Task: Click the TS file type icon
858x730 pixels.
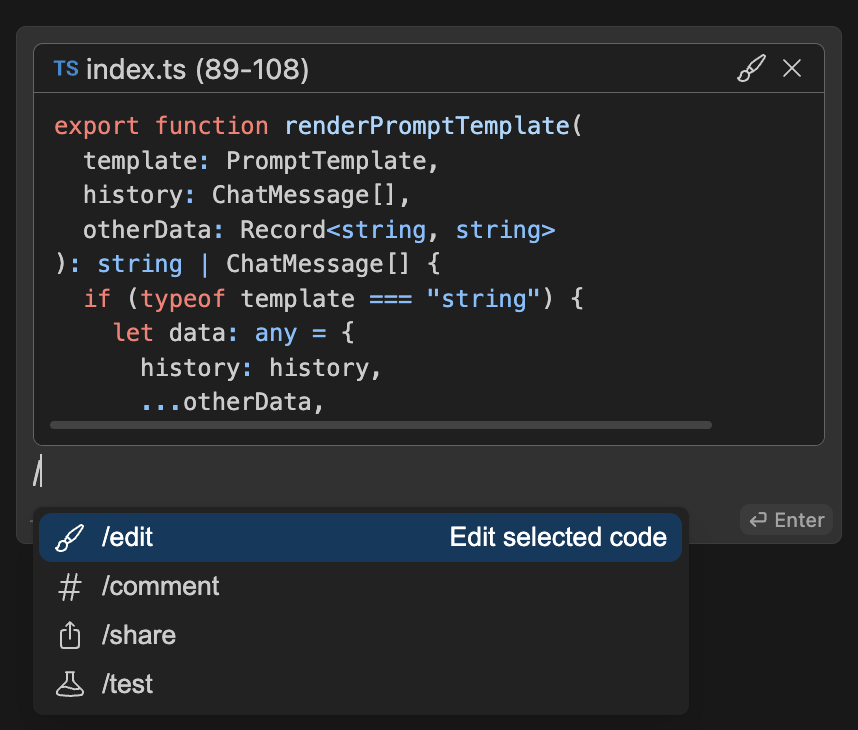Action: coord(66,69)
